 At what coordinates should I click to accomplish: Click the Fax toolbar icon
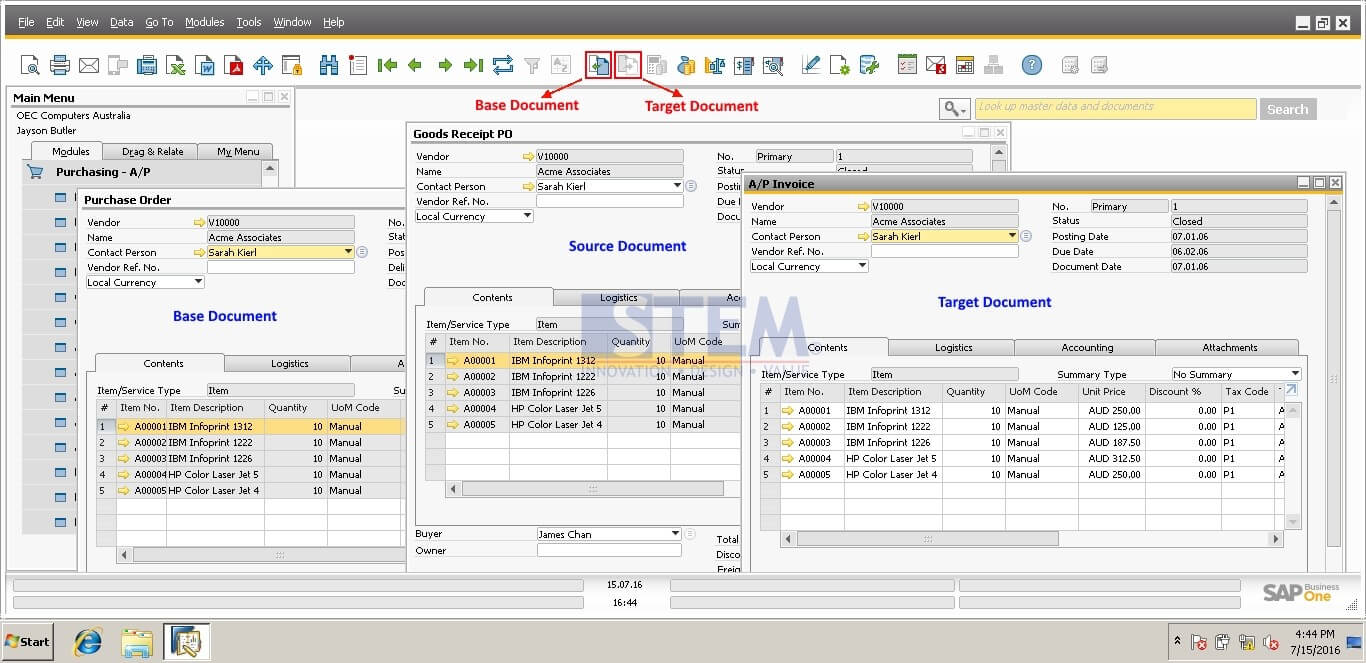pos(147,65)
